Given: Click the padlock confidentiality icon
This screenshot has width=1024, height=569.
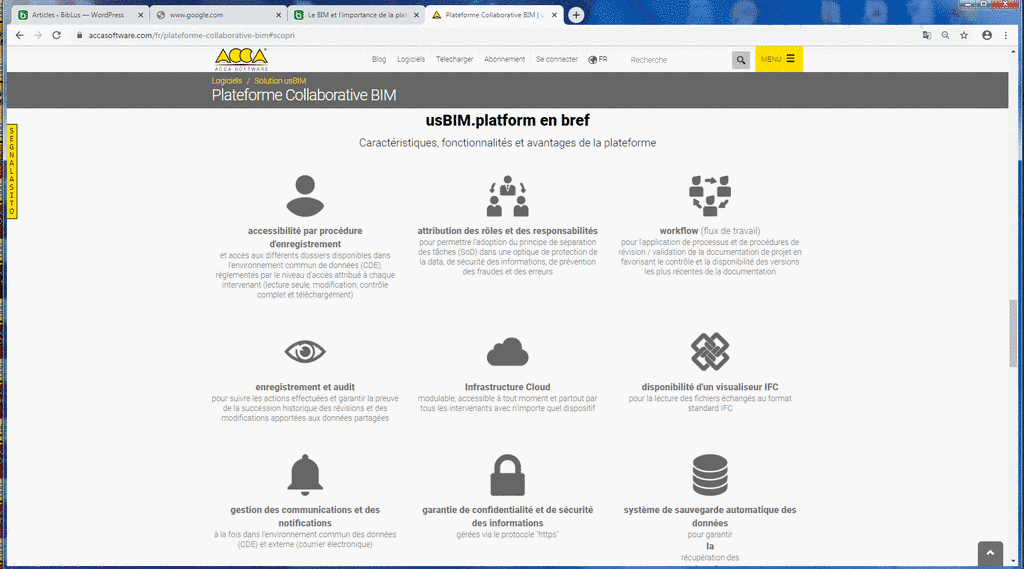Looking at the screenshot, I should pyautogui.click(x=507, y=475).
